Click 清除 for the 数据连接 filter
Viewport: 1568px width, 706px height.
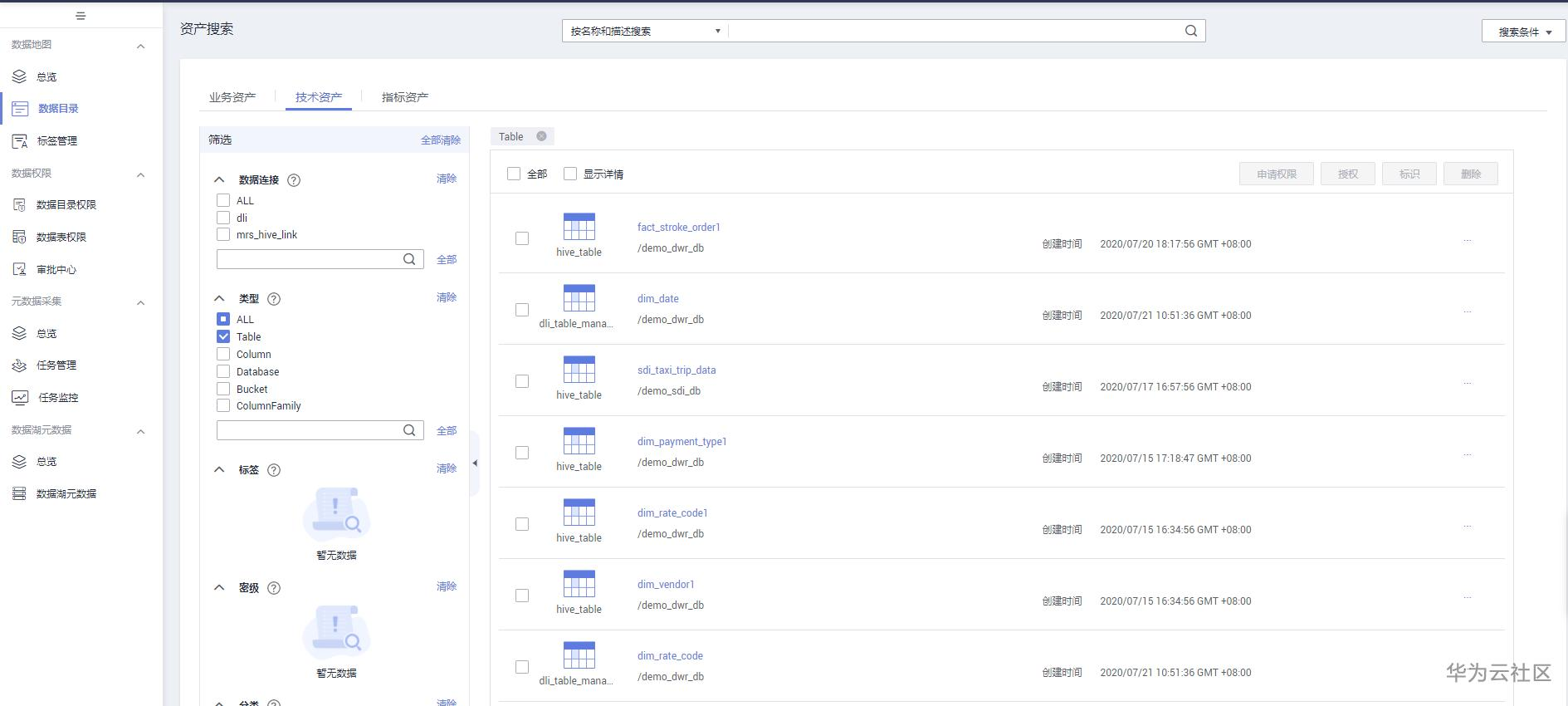[x=447, y=179]
